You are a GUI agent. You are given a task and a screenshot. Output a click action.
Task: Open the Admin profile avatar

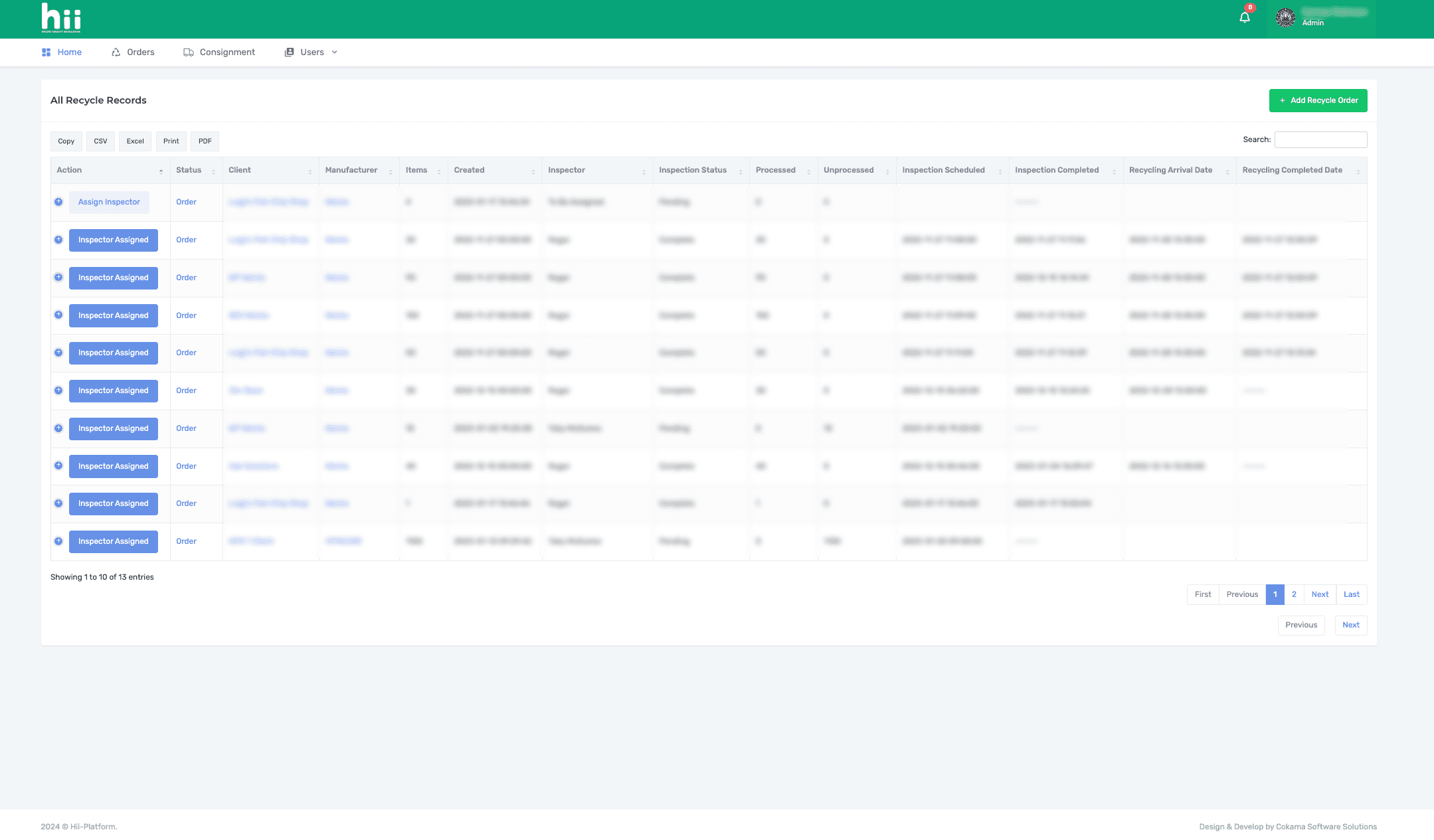[1285, 18]
